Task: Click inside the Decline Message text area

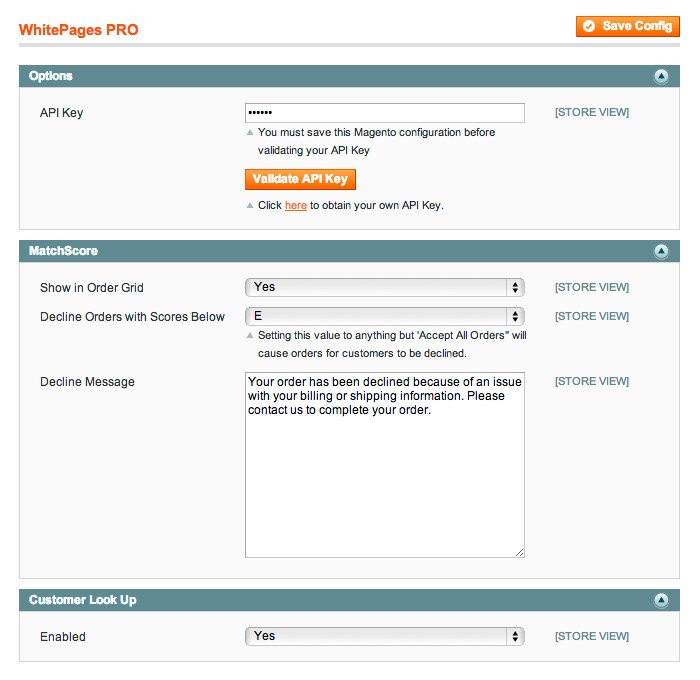Action: click(384, 465)
